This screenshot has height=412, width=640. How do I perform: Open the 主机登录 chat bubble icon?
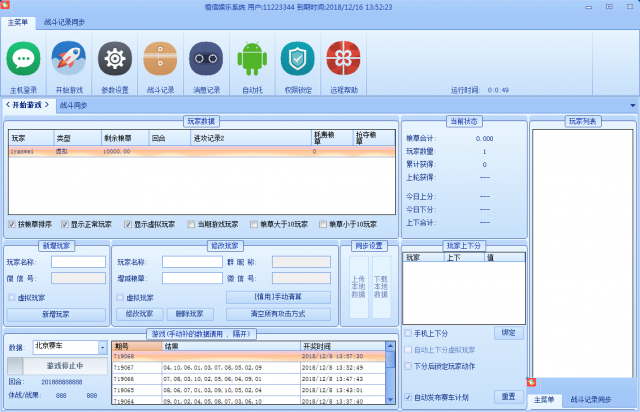coord(23,60)
